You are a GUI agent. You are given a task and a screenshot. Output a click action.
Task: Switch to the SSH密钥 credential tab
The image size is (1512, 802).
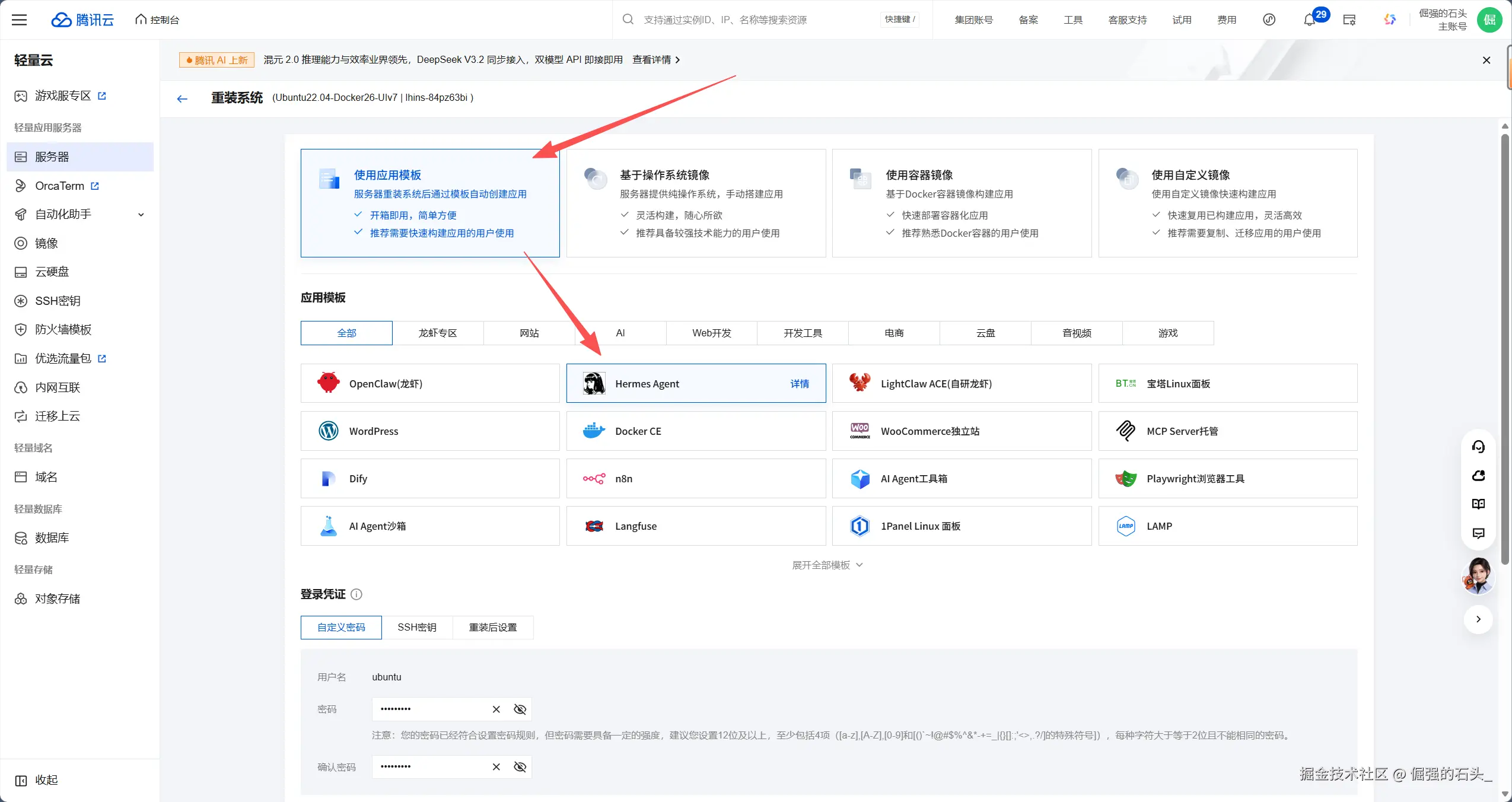pos(417,628)
